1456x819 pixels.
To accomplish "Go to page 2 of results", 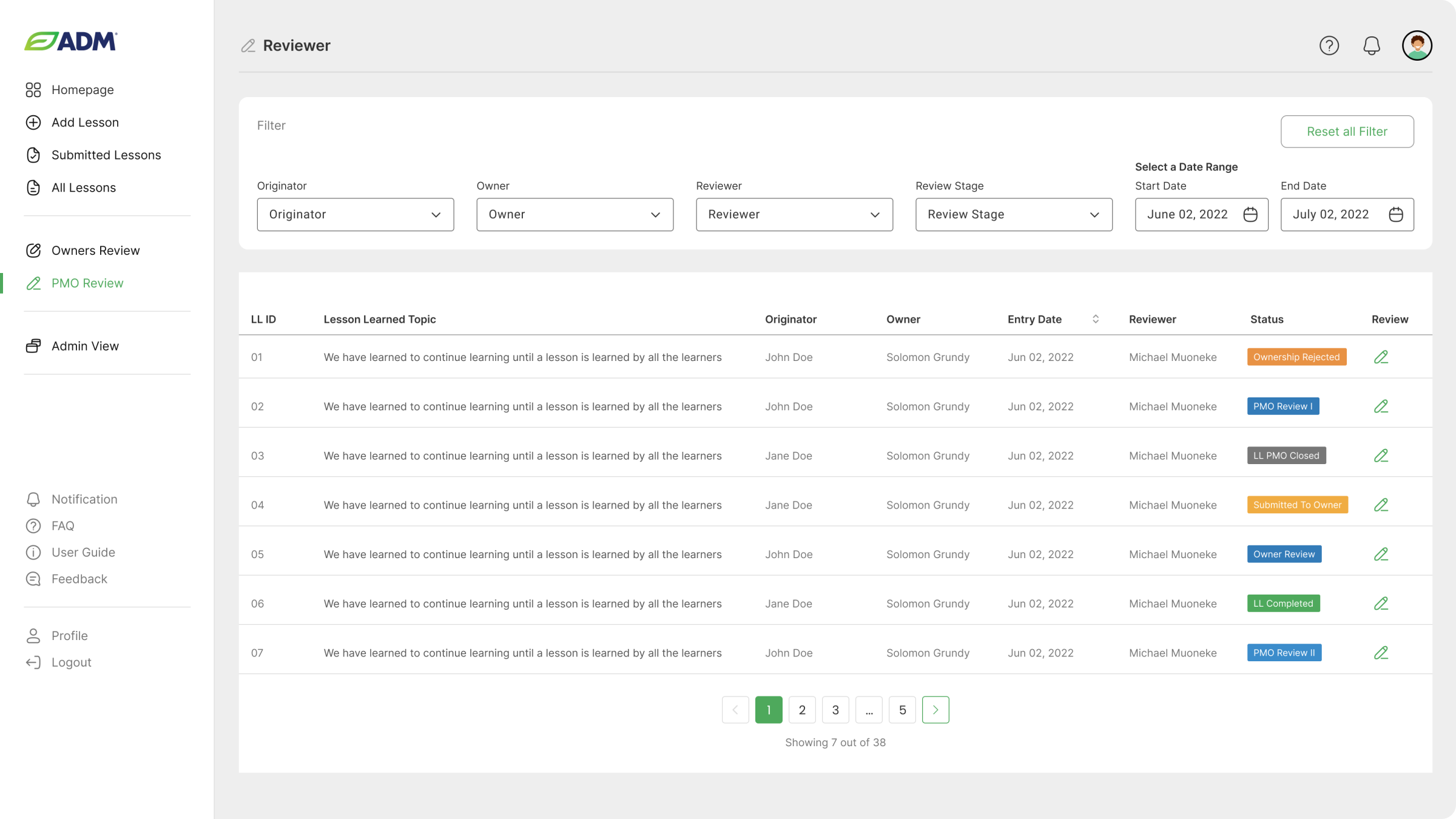I will coord(802,710).
